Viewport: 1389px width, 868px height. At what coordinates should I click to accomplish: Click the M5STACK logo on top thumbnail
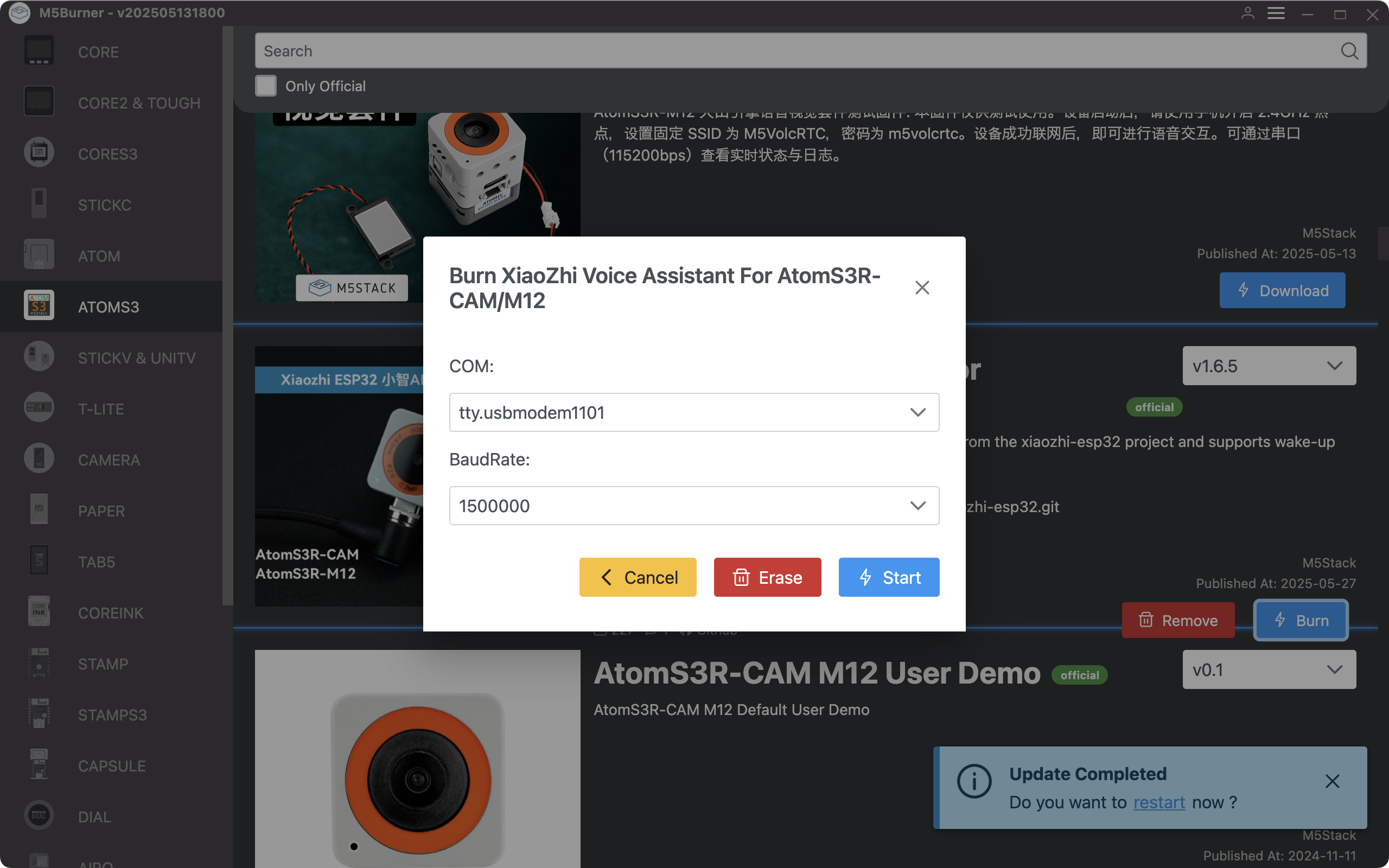[x=352, y=288]
